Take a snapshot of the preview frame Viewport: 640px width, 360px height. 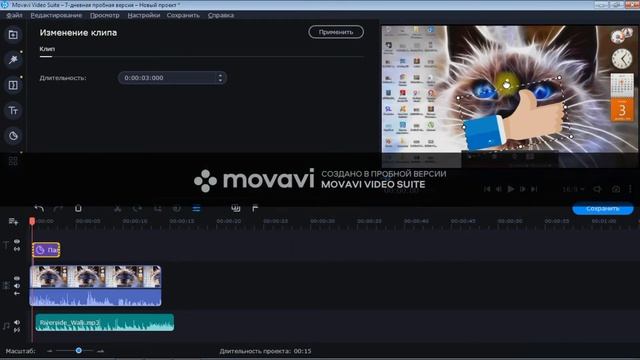coord(616,189)
